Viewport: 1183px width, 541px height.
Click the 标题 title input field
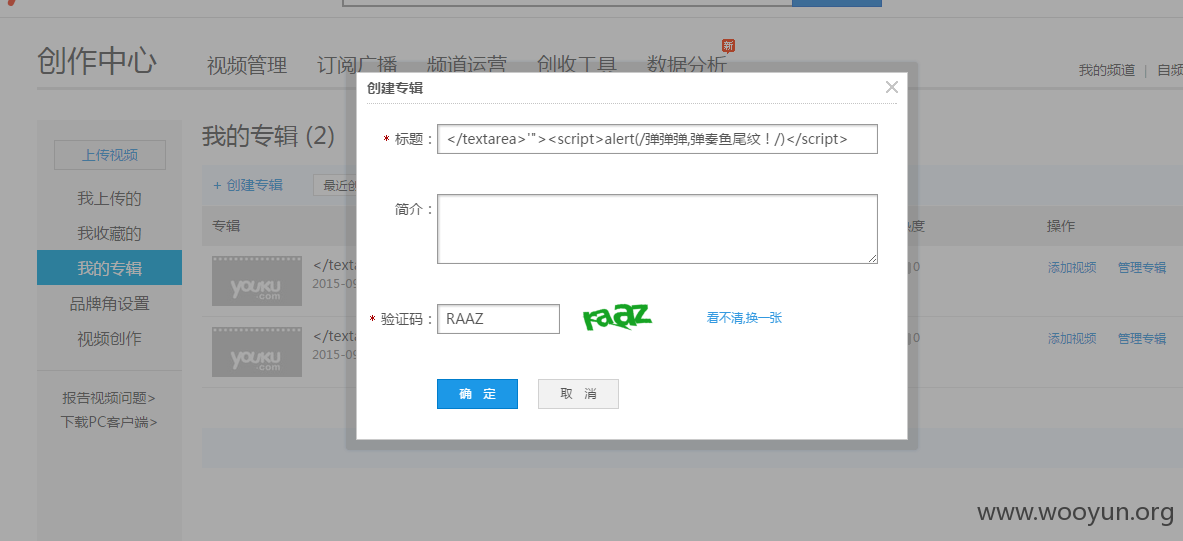[657, 139]
